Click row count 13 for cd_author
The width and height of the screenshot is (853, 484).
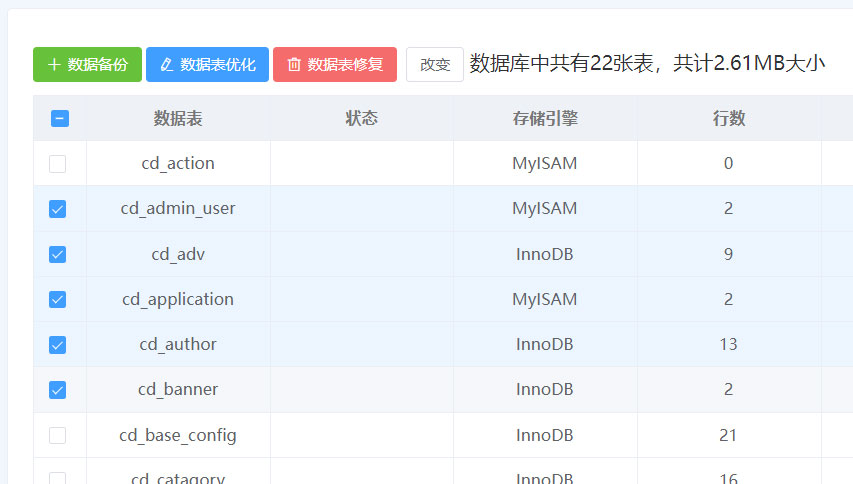pyautogui.click(x=728, y=345)
